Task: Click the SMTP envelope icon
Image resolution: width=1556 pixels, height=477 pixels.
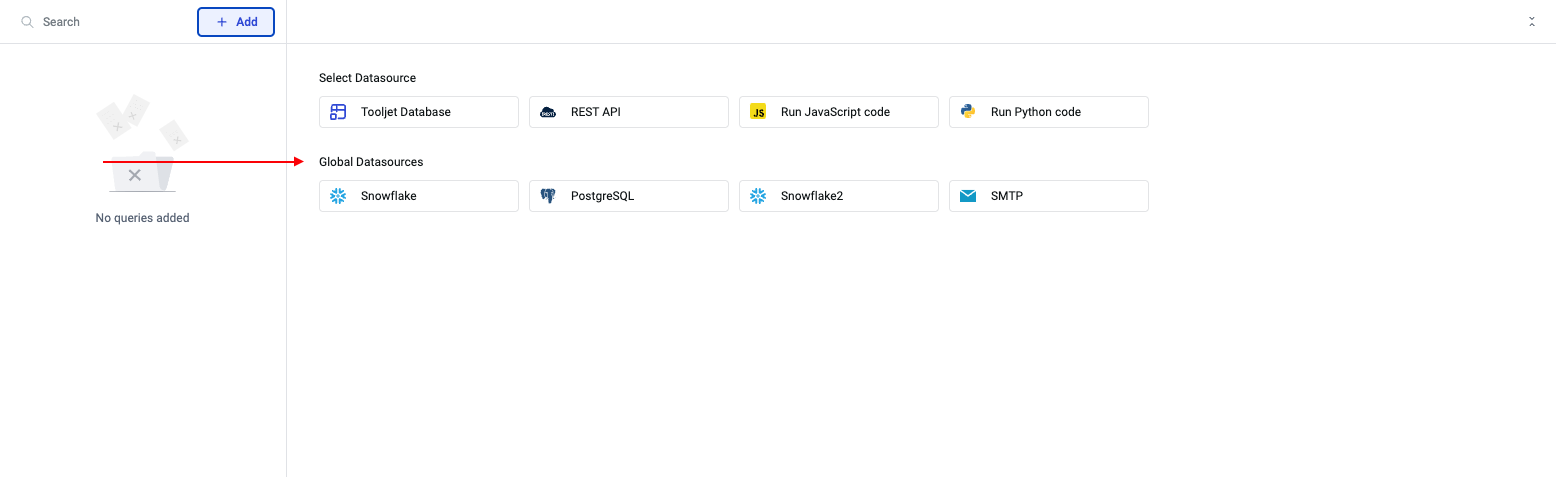Action: click(x=968, y=196)
